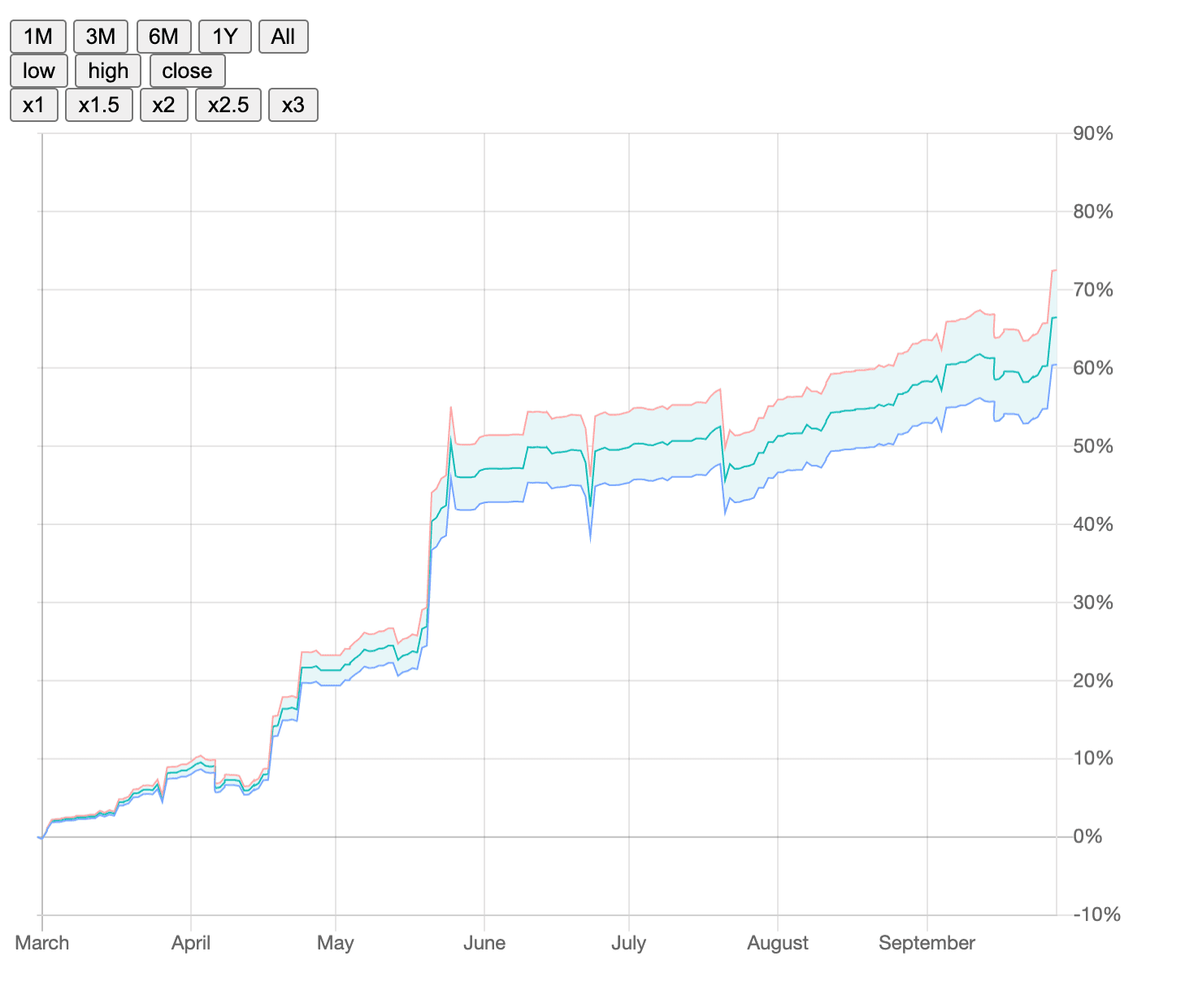
Task: Apply the x2 multiplier
Action: coord(163,105)
